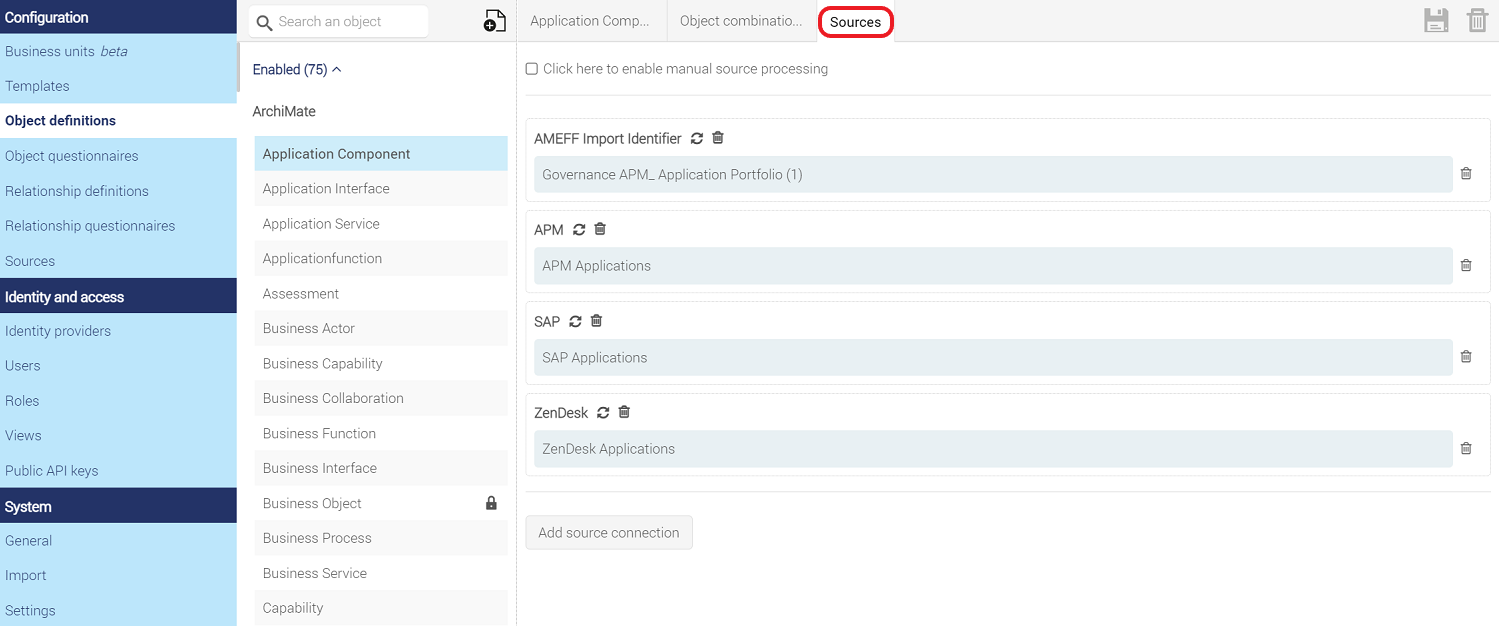
Task: Open Sources in the left sidebar
Action: [118, 261]
